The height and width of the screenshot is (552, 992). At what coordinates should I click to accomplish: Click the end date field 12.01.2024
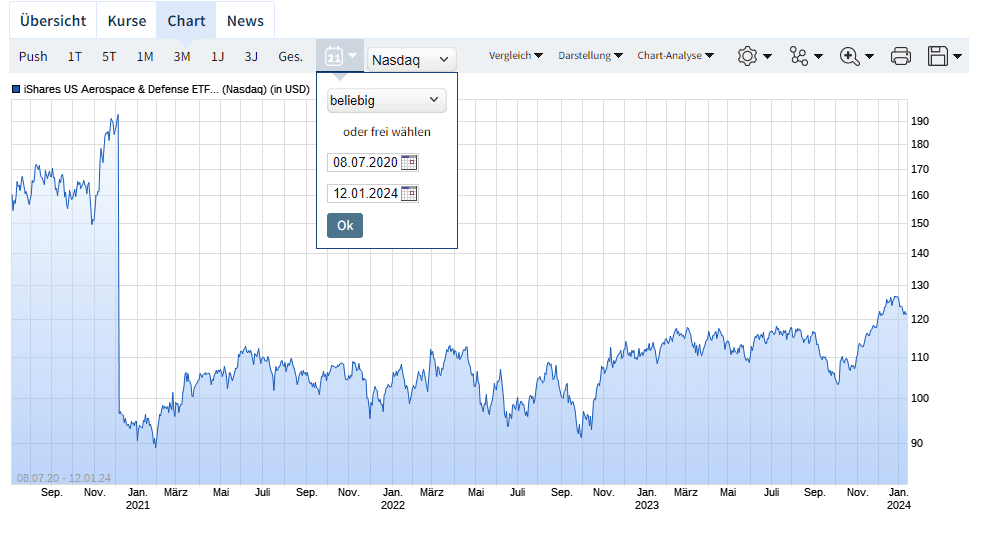click(x=365, y=193)
